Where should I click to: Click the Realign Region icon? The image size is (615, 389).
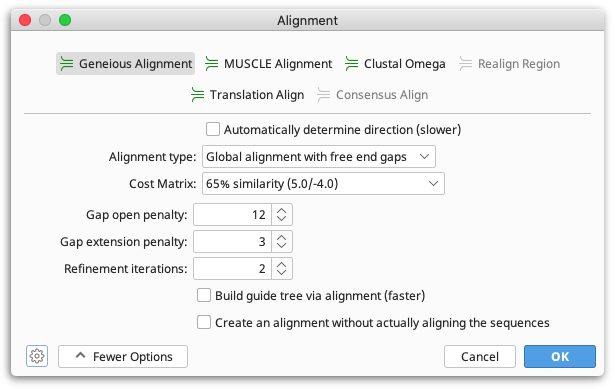point(466,64)
